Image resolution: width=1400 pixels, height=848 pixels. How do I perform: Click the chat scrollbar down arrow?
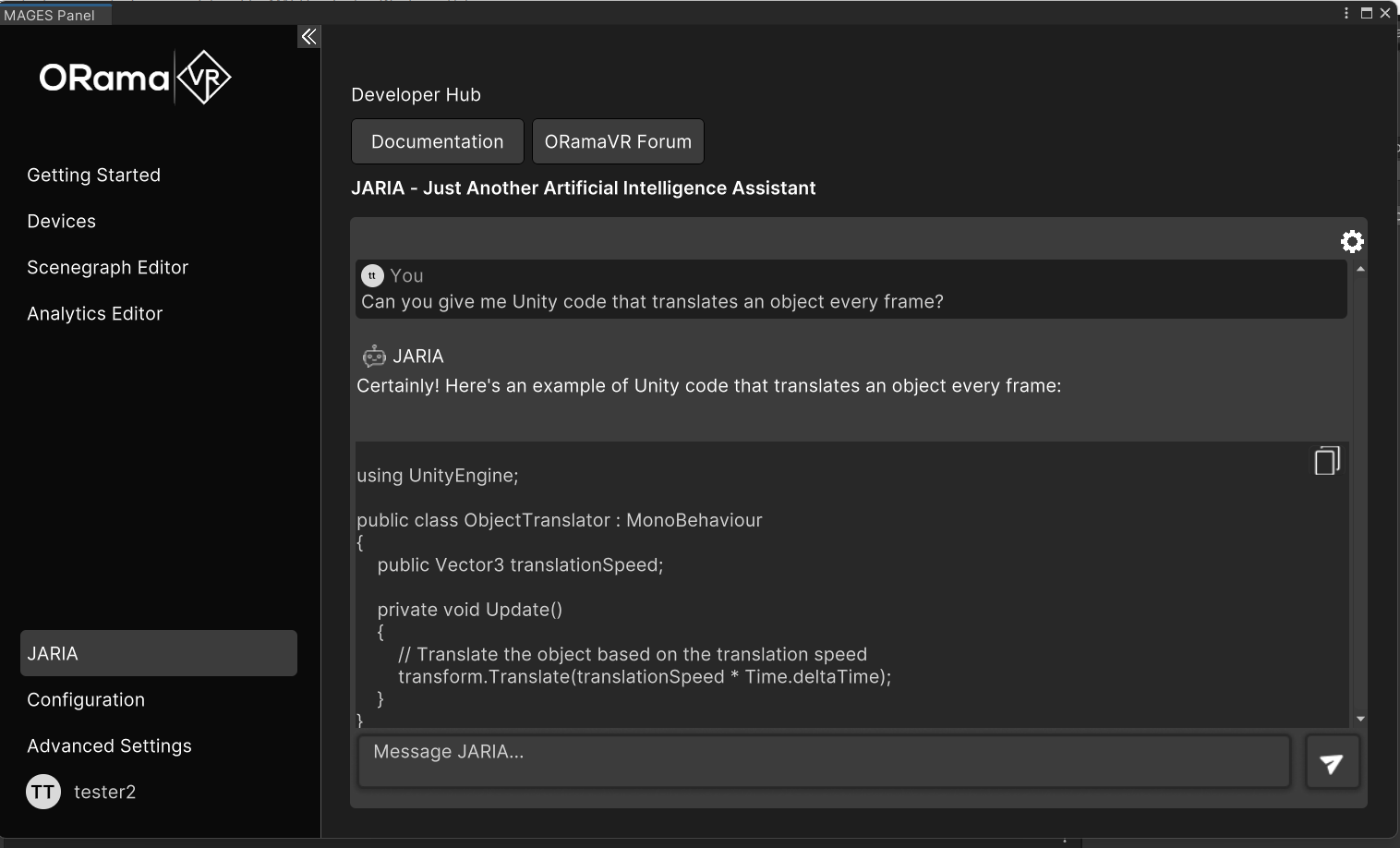pyautogui.click(x=1360, y=719)
